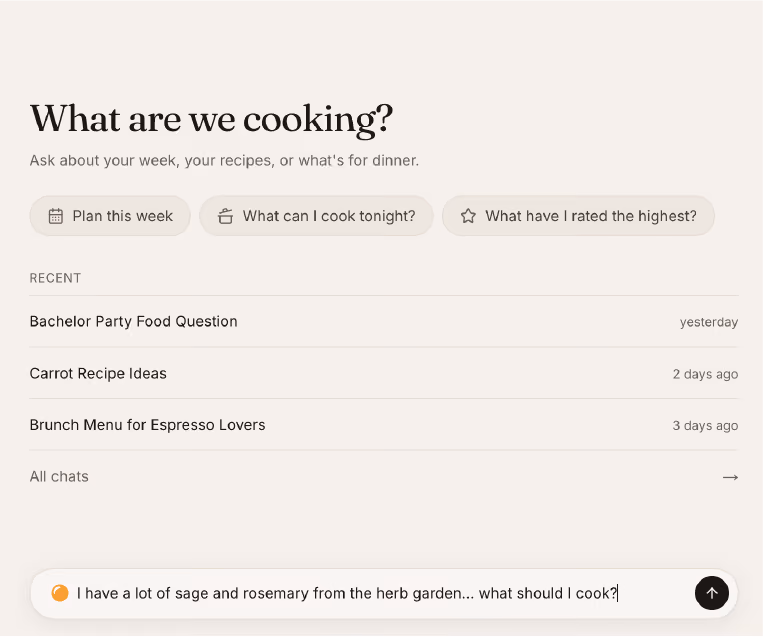
Task: Click the What are we cooking? heading
Action: pos(212,119)
